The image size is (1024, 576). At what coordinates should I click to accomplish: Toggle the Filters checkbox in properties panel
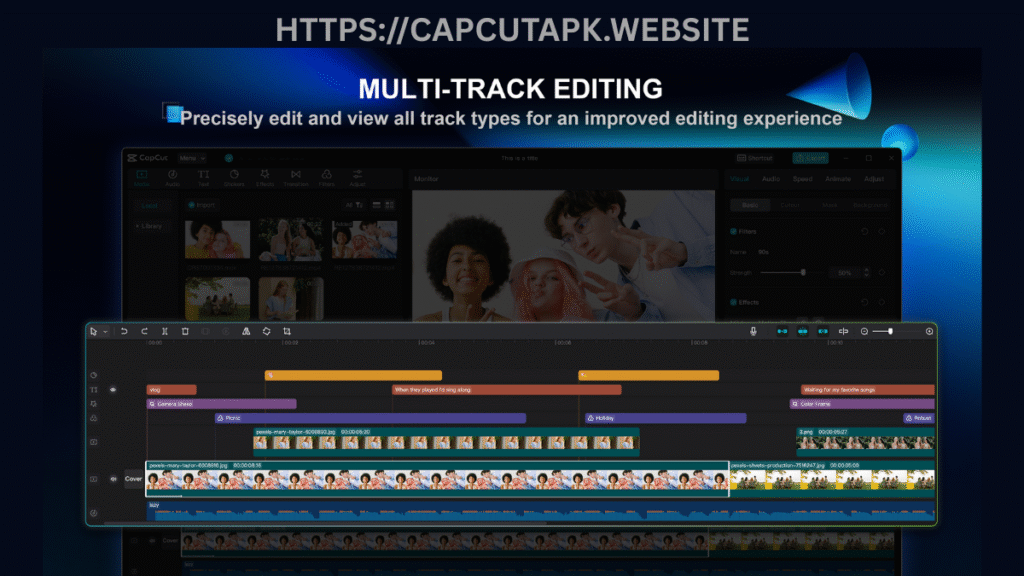[733, 231]
